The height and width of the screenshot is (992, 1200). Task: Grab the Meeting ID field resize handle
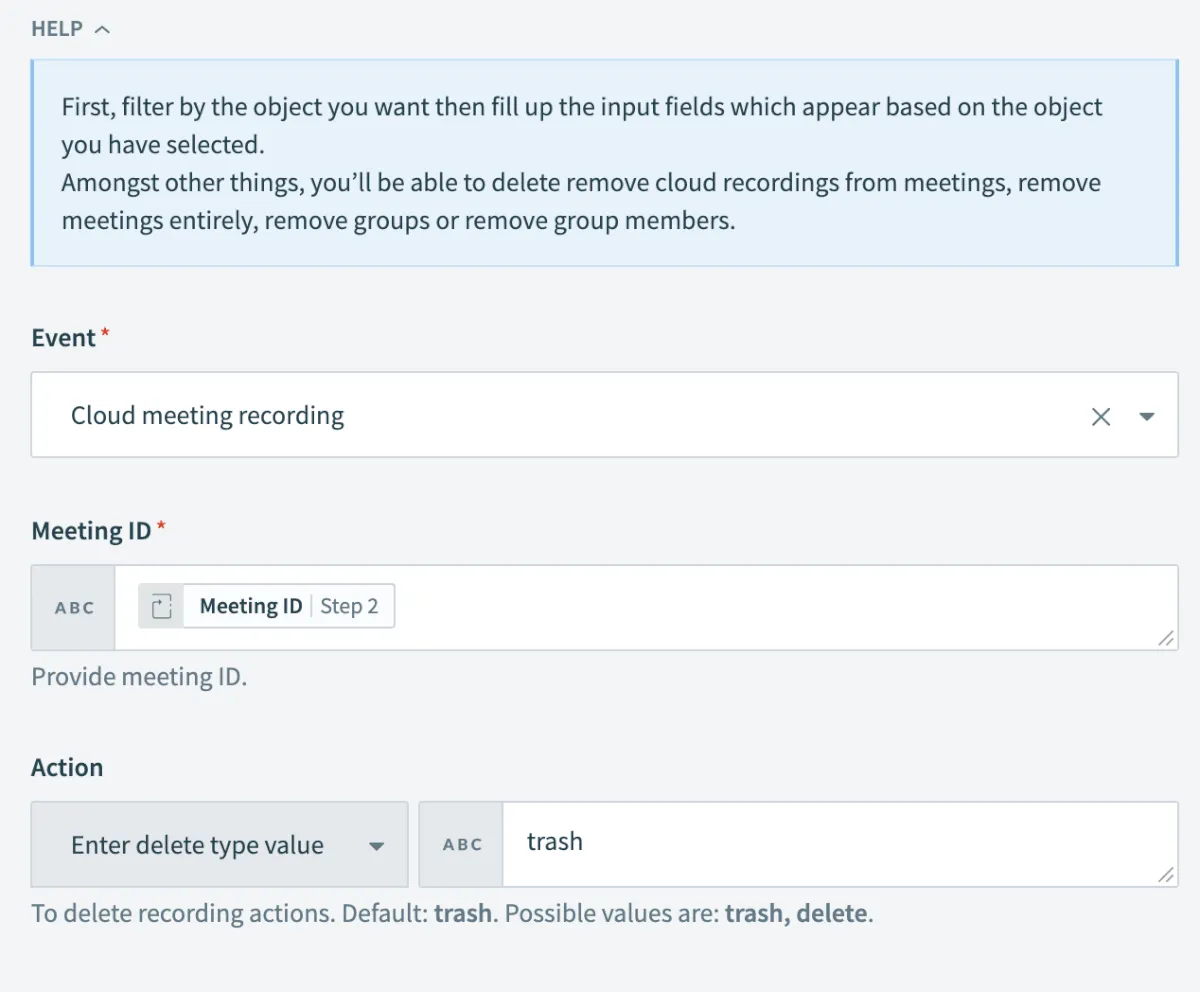(x=1166, y=638)
